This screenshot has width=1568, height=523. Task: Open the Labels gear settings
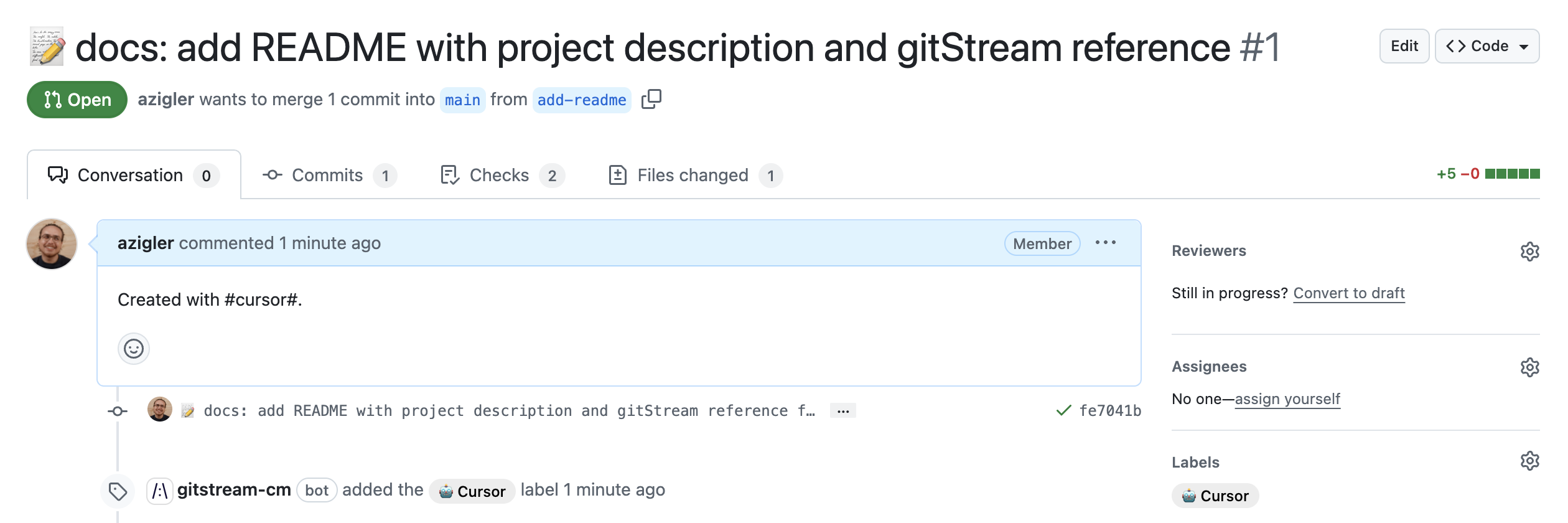1529,461
